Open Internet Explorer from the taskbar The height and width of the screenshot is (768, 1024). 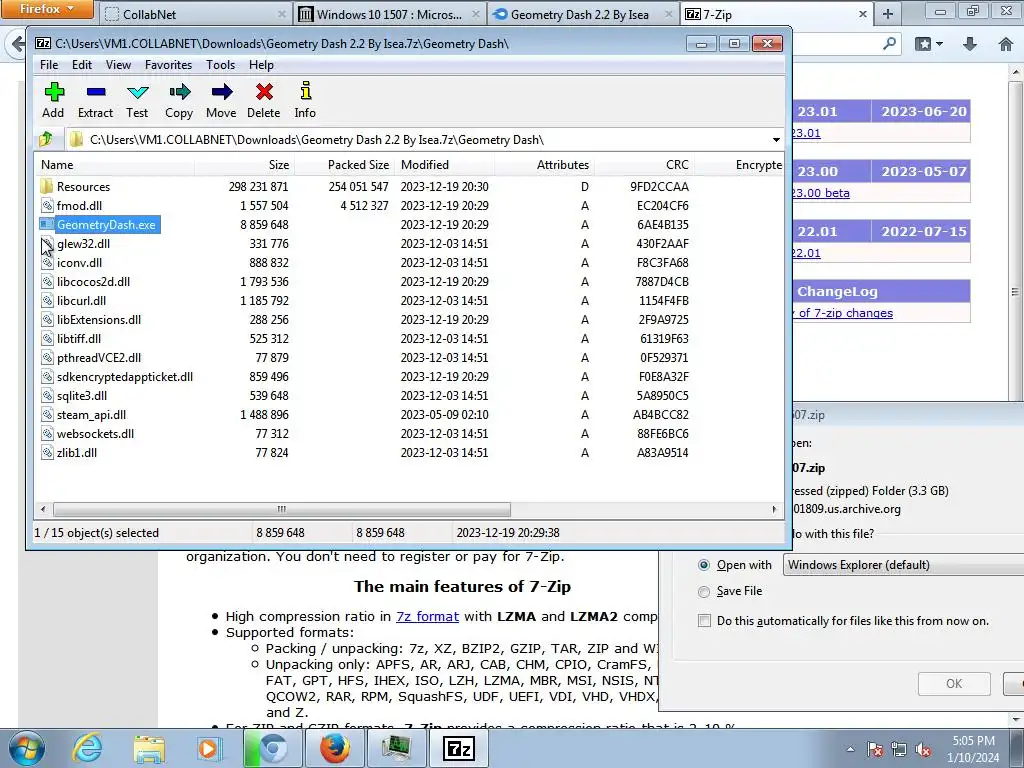[88, 748]
